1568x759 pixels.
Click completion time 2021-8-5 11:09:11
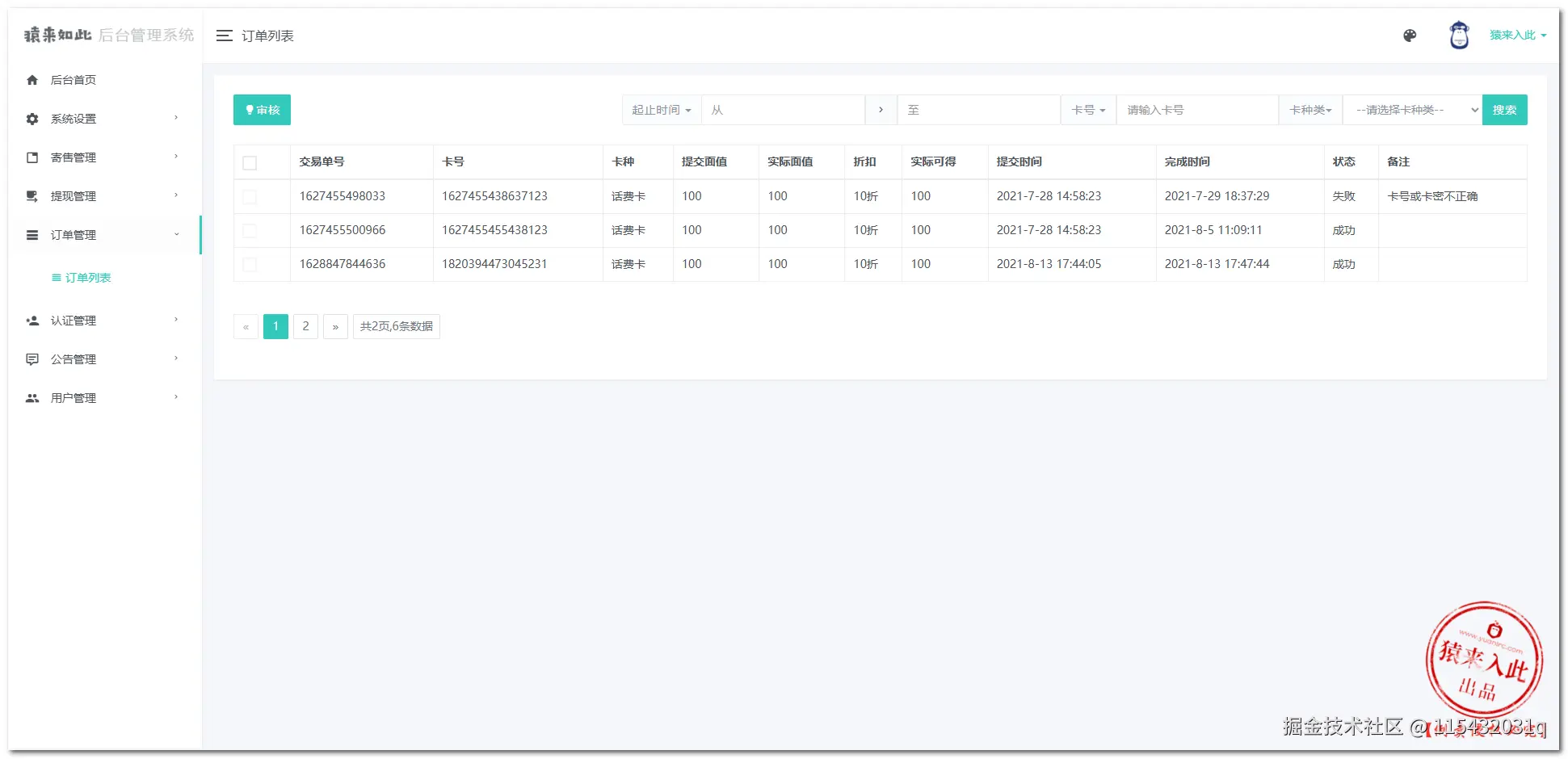(x=1213, y=230)
